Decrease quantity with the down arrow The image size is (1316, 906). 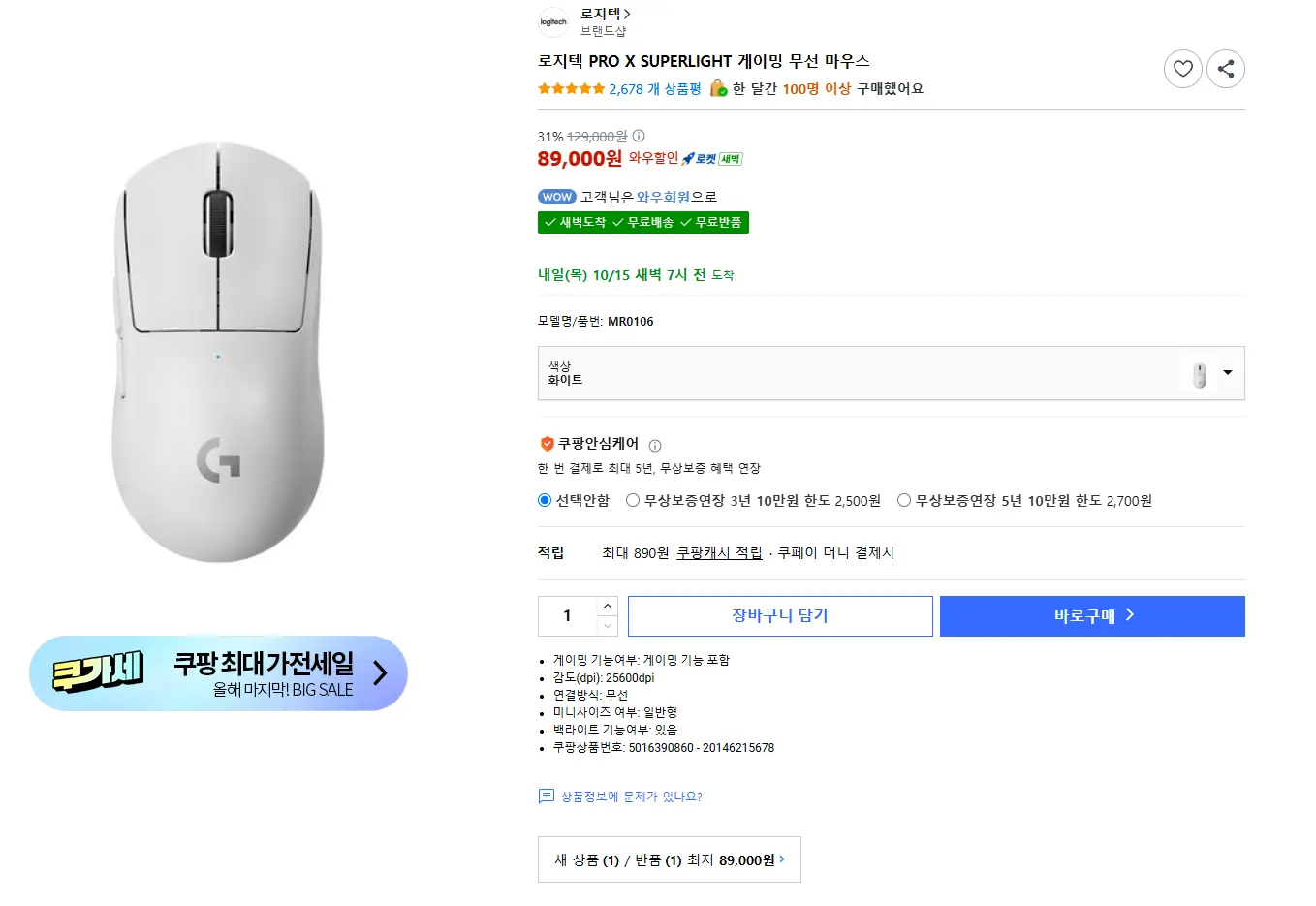point(608,626)
